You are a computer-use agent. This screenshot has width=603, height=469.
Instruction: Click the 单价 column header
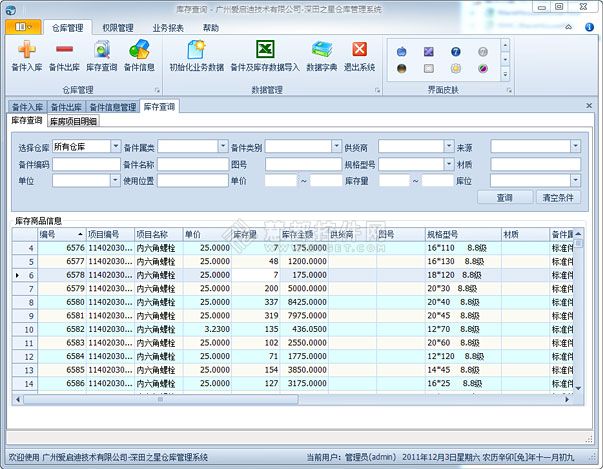[207, 234]
